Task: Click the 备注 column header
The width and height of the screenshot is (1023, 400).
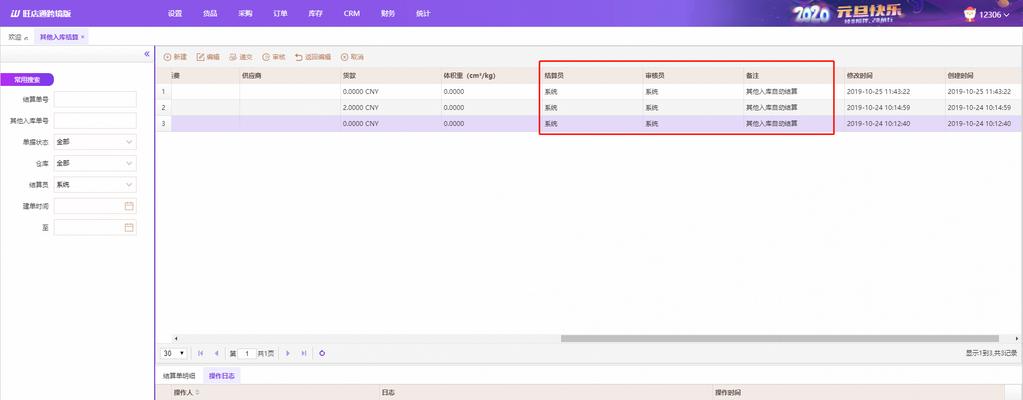Action: tap(793, 76)
